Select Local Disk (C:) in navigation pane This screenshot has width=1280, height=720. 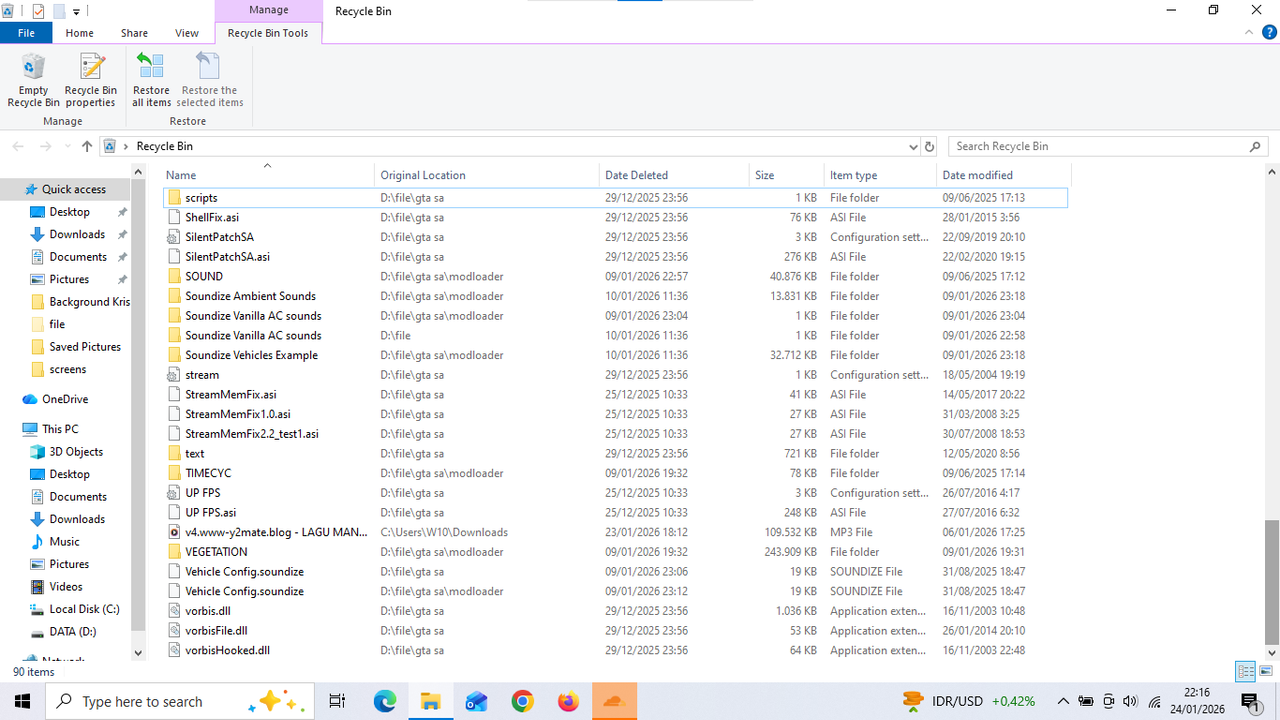point(84,609)
